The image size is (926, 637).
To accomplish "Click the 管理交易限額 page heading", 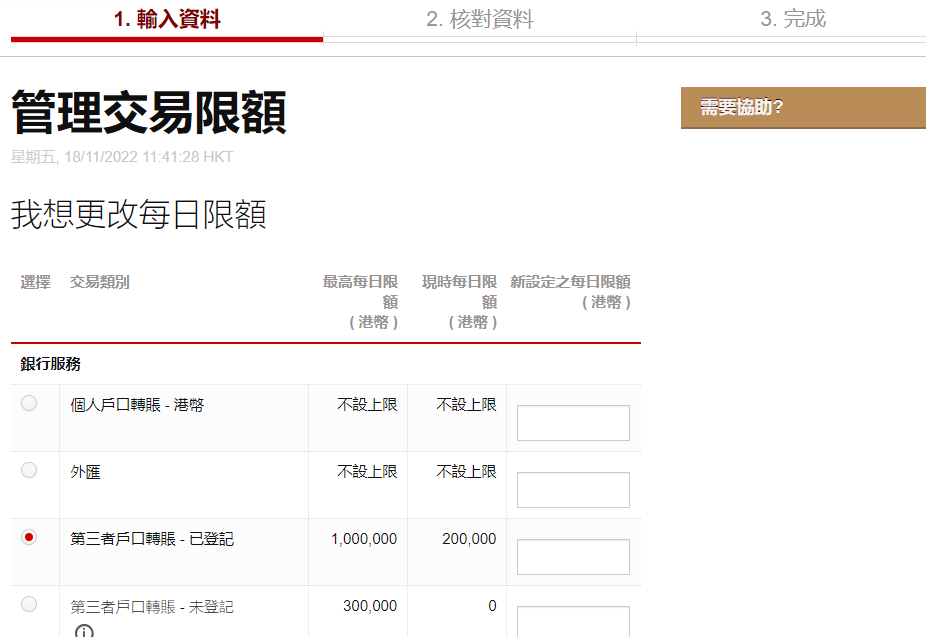I will pos(149,113).
